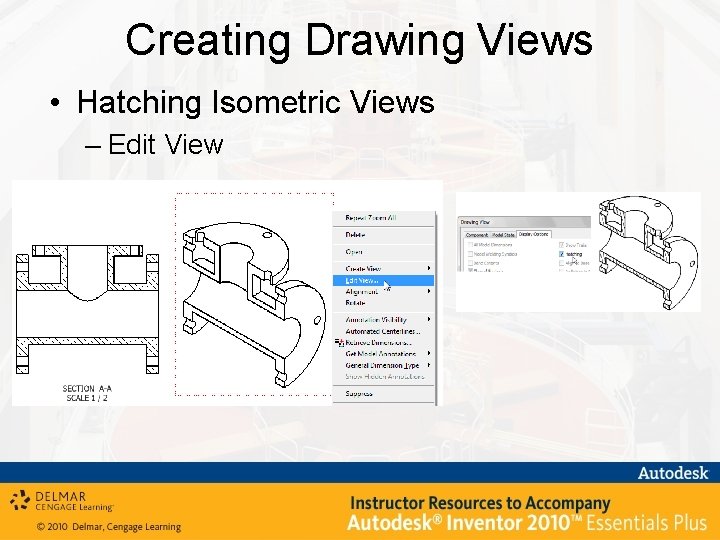
Task: Click the section A-A drawing view
Action: (x=87, y=309)
